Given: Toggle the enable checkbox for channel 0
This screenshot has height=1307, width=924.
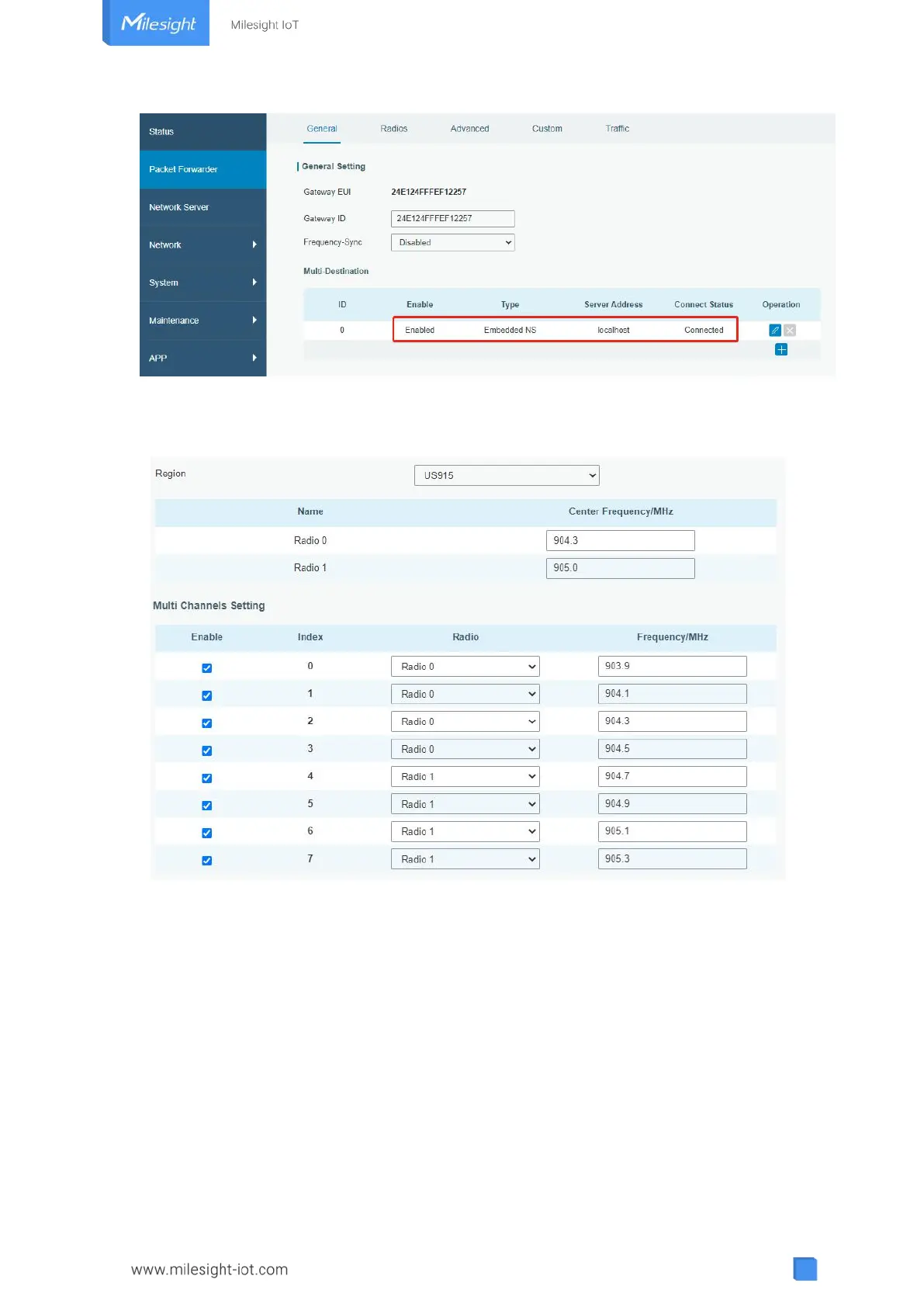Looking at the screenshot, I should click(206, 668).
